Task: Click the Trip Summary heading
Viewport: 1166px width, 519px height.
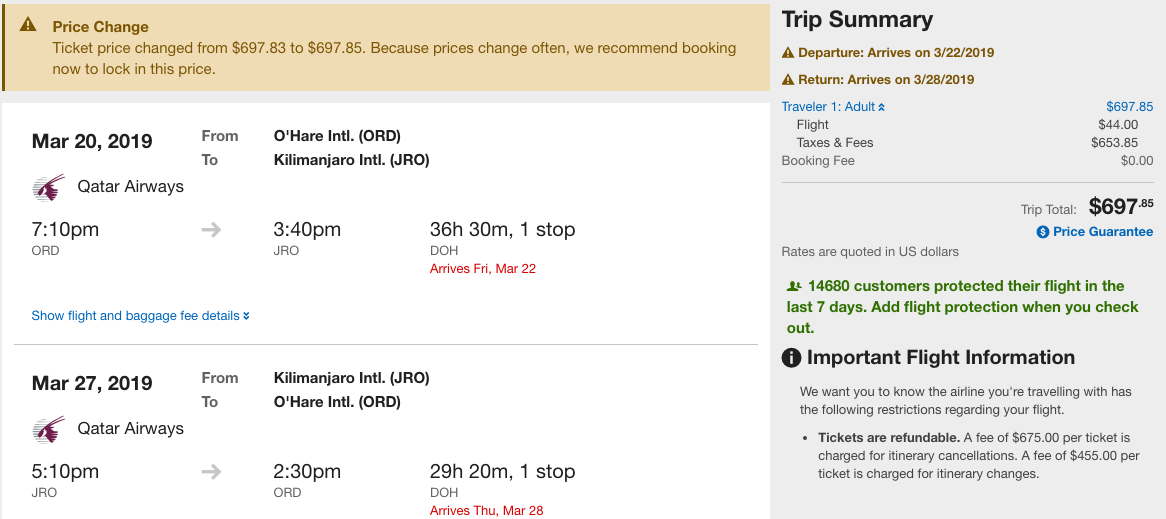Action: (857, 20)
